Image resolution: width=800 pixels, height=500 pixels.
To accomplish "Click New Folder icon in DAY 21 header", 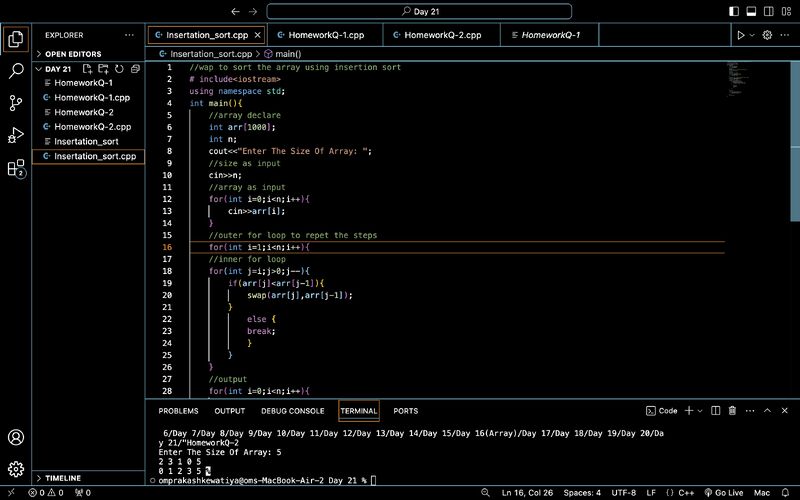I will point(103,69).
